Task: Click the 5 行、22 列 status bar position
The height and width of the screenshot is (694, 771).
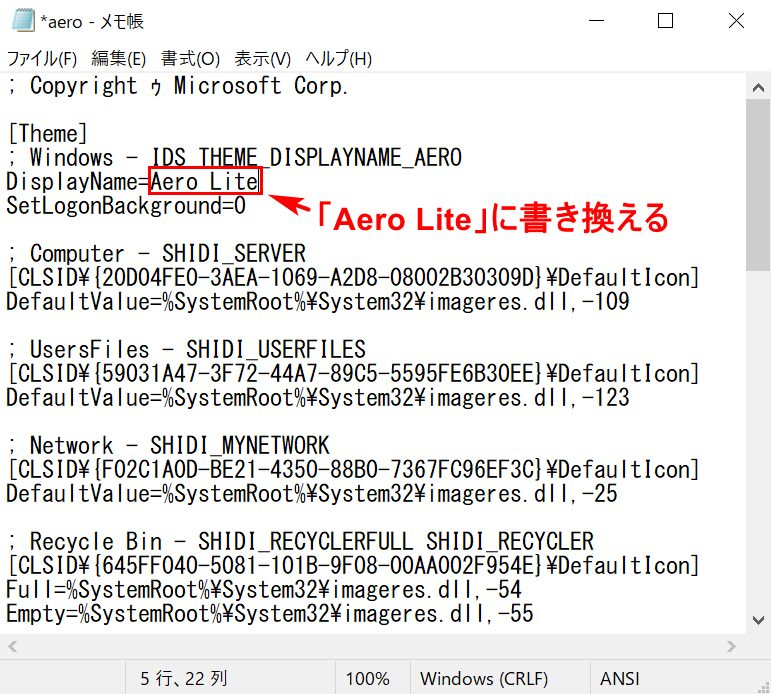Action: click(x=184, y=679)
